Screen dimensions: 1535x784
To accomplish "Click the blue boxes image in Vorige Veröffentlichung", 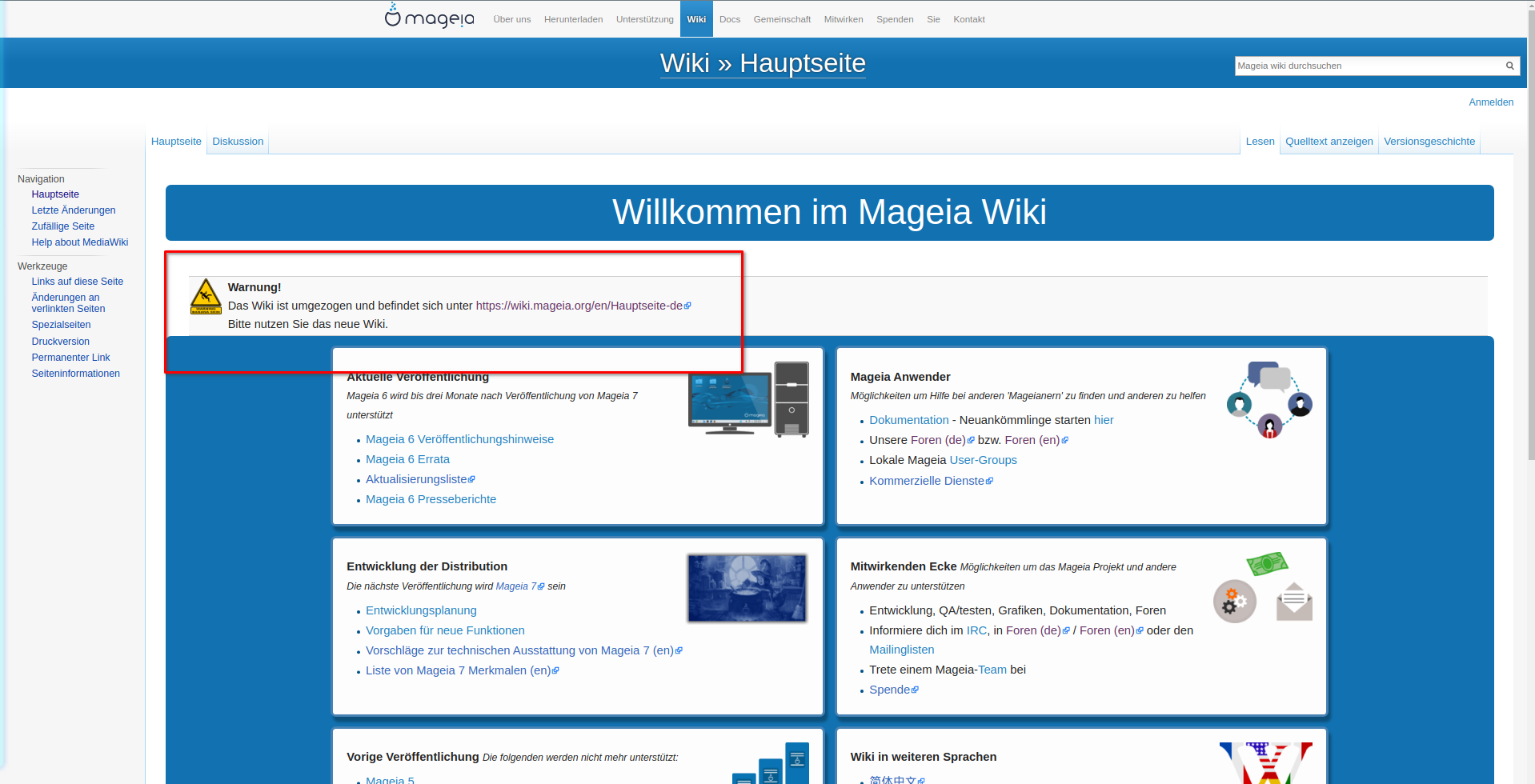I will (x=771, y=764).
